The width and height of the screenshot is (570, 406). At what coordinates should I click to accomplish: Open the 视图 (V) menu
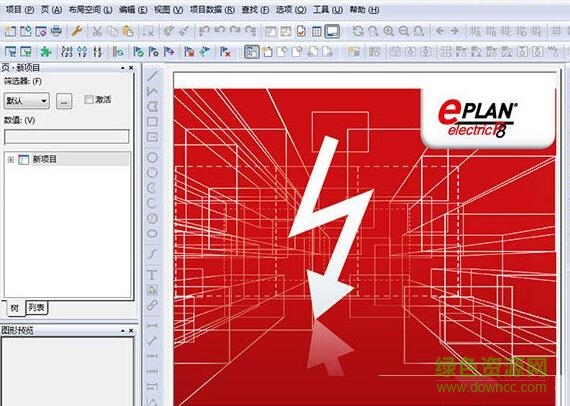[168, 10]
